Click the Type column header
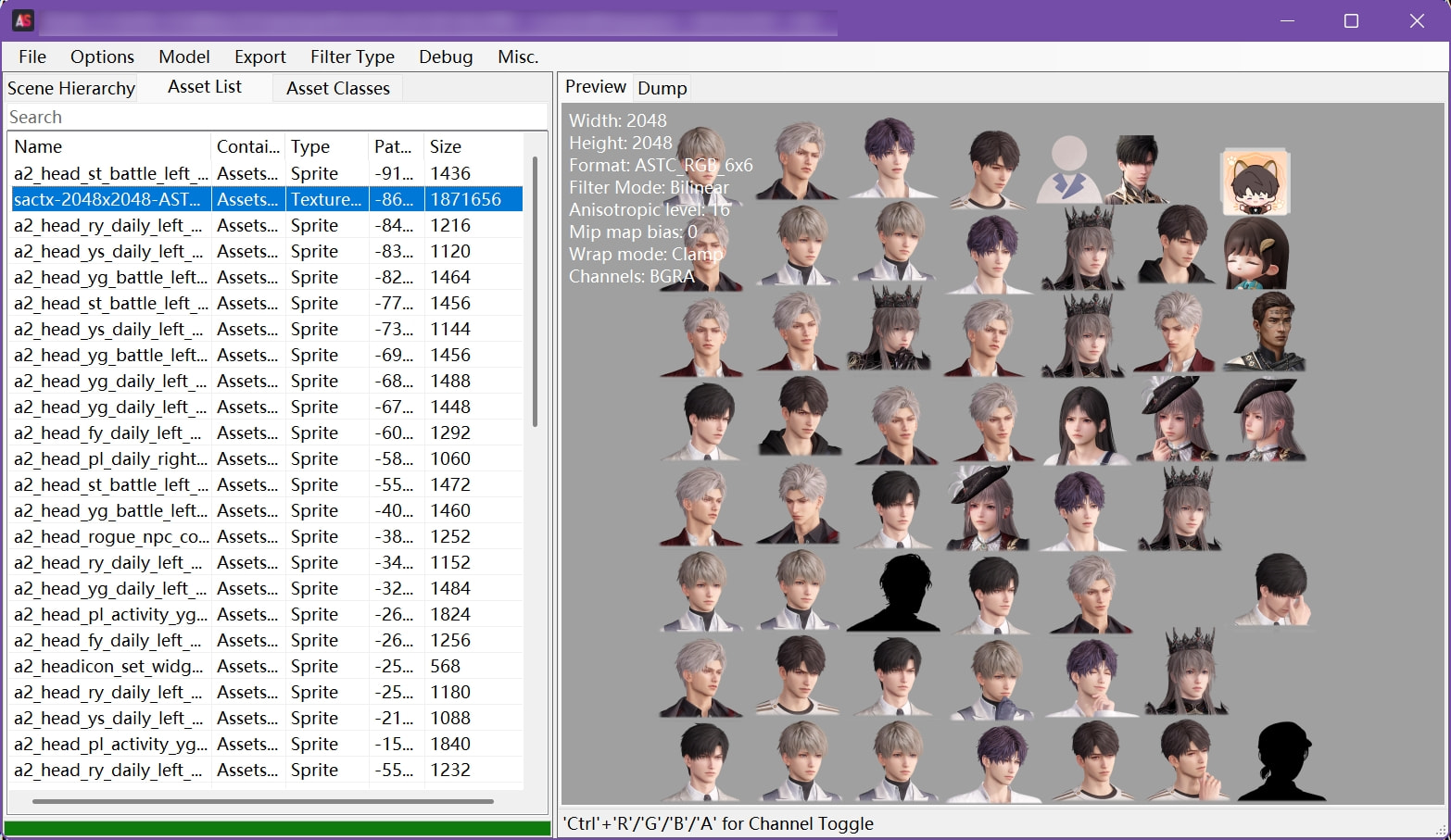Viewport: 1451px width, 840px height. point(326,146)
